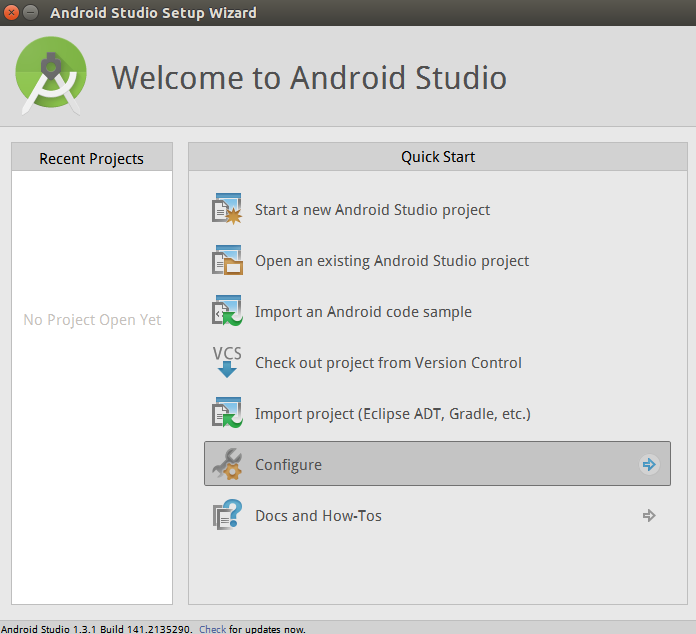The height and width of the screenshot is (634, 696).
Task: Click the green Android Studio logo
Action: pos(51,77)
